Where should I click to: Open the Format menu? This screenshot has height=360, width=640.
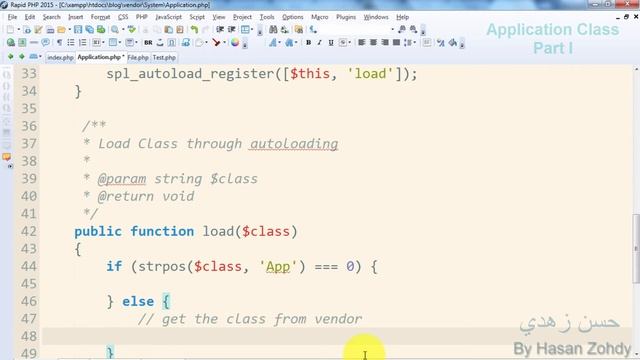pyautogui.click(x=100, y=17)
